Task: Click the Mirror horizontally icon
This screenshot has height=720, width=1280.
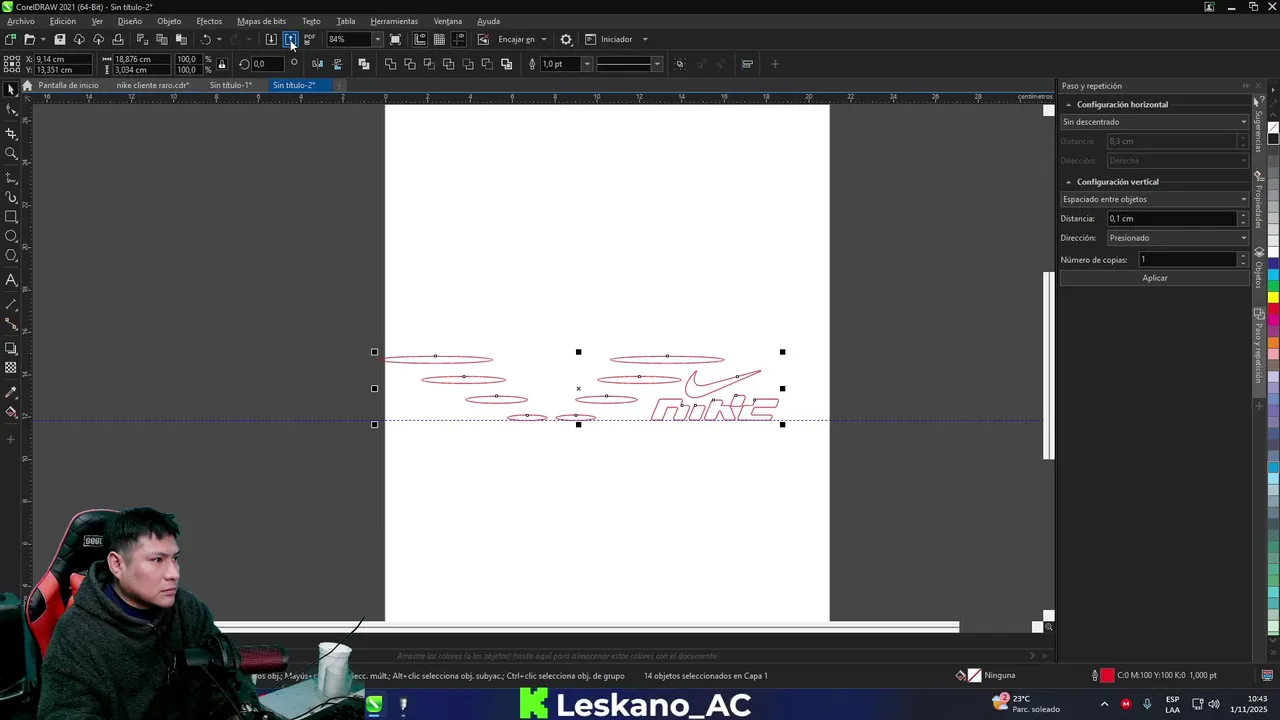Action: tap(318, 64)
